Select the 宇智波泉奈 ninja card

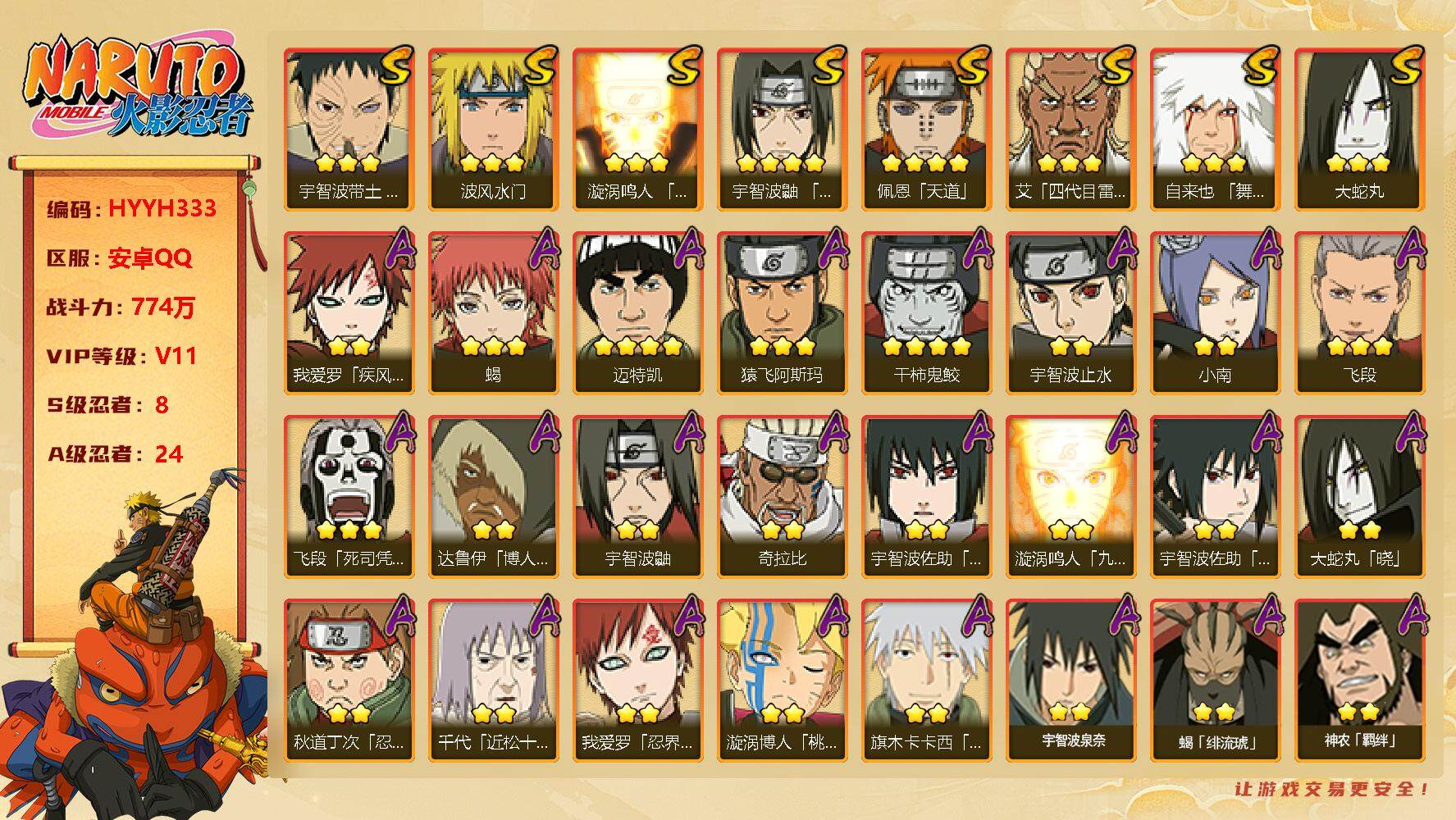coord(1070,680)
